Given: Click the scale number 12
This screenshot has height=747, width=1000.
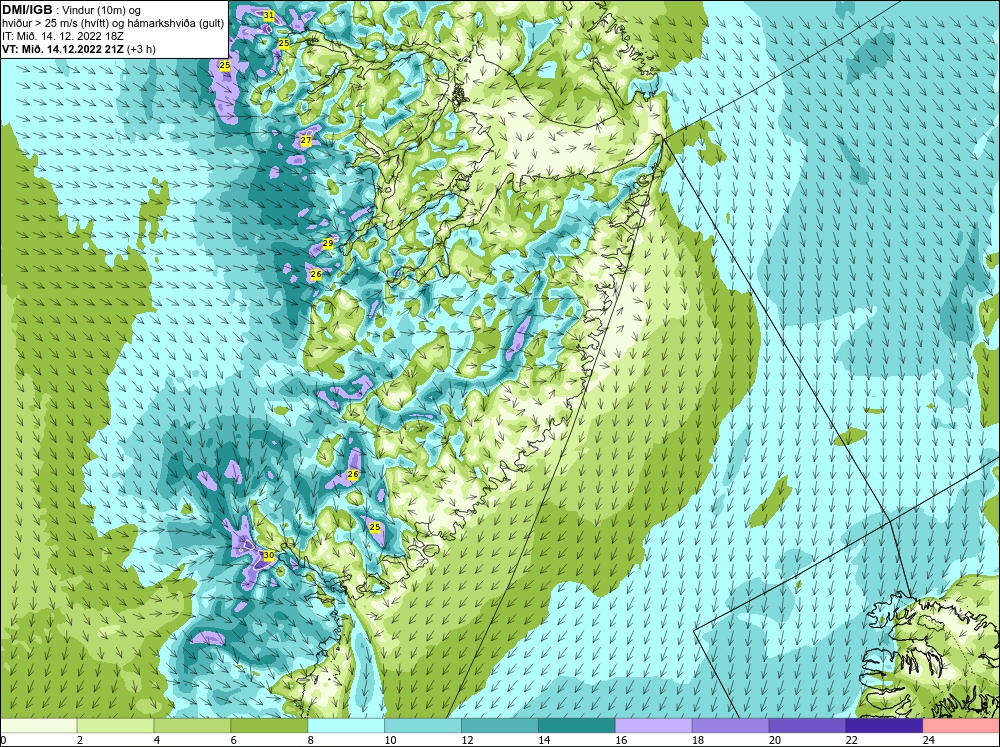Looking at the screenshot, I should (467, 740).
